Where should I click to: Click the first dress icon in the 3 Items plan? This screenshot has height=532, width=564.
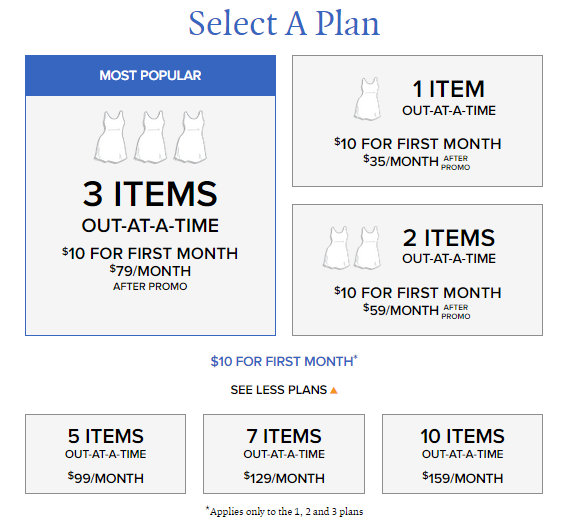111,137
